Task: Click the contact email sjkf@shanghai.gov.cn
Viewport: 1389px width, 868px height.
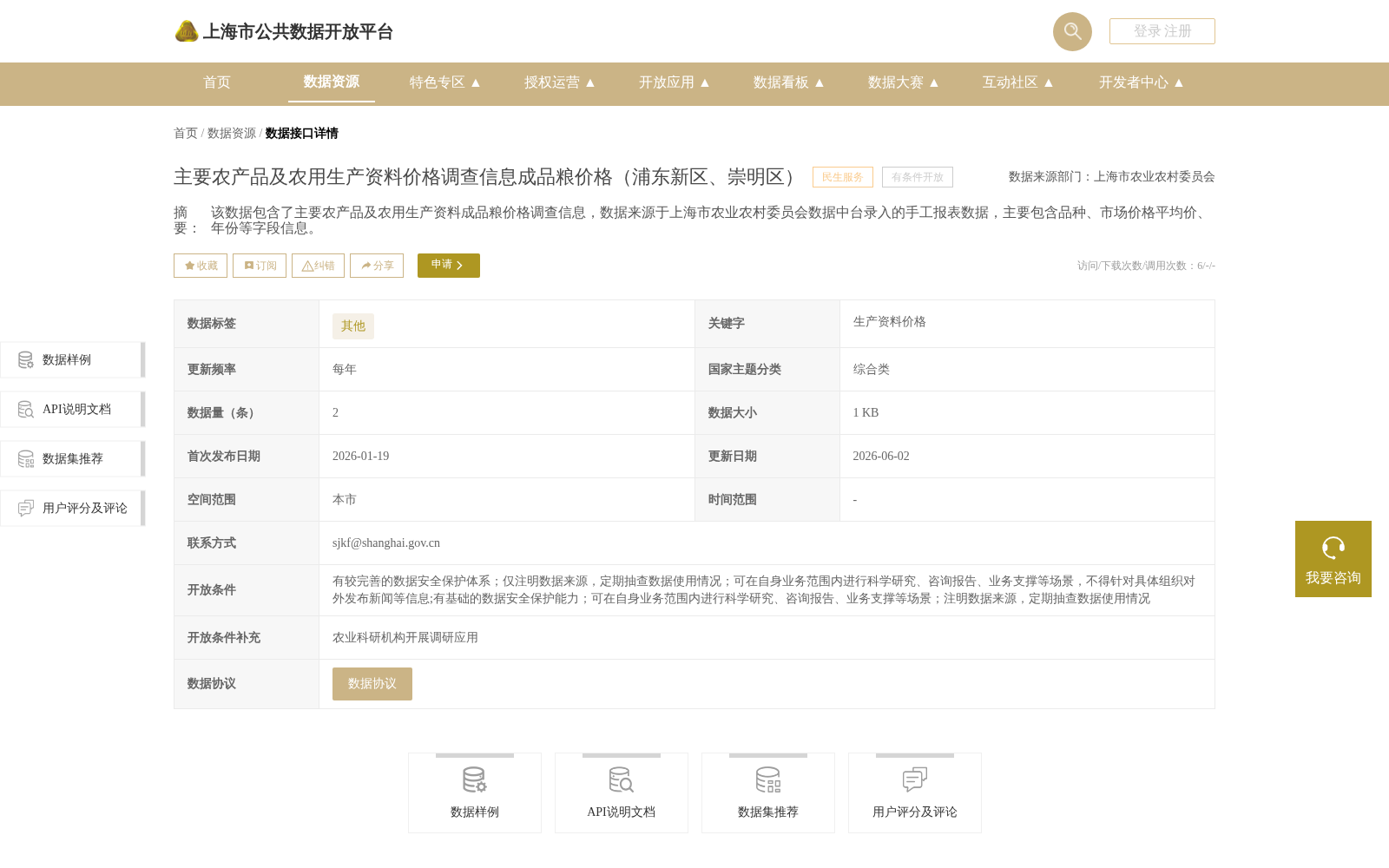Action: tap(386, 543)
